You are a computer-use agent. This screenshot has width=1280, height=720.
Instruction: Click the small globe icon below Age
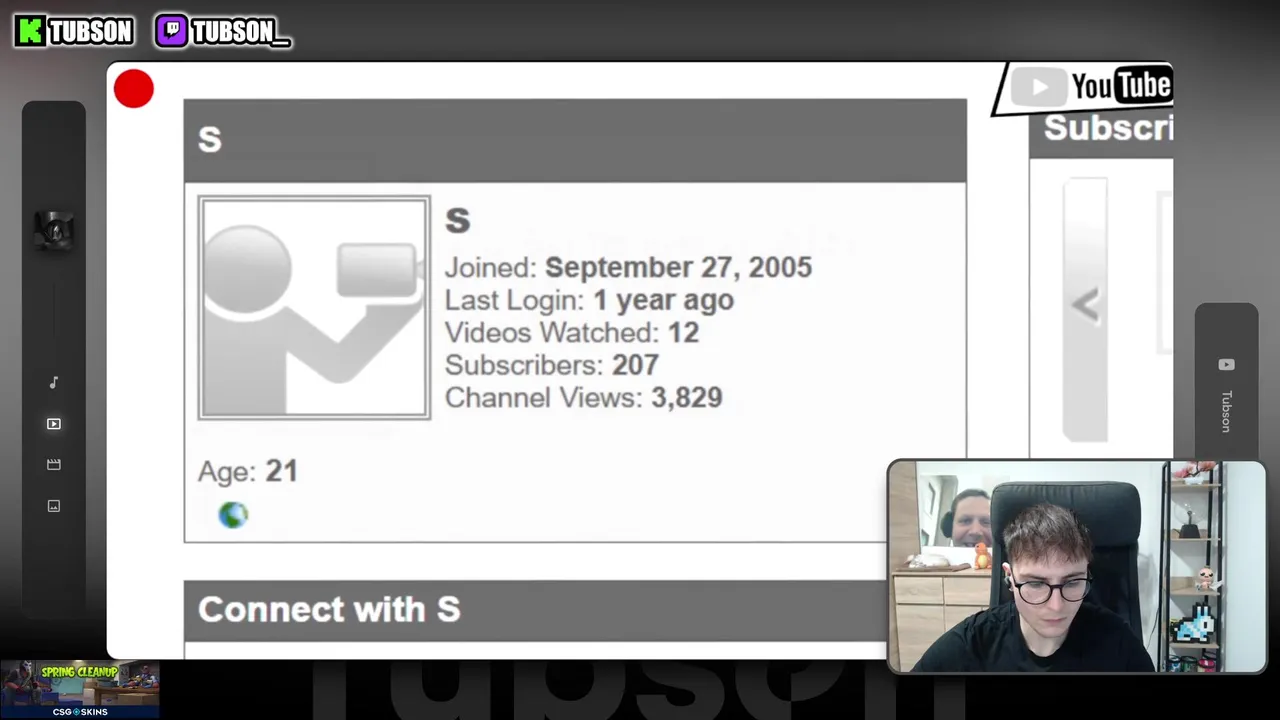pos(233,514)
